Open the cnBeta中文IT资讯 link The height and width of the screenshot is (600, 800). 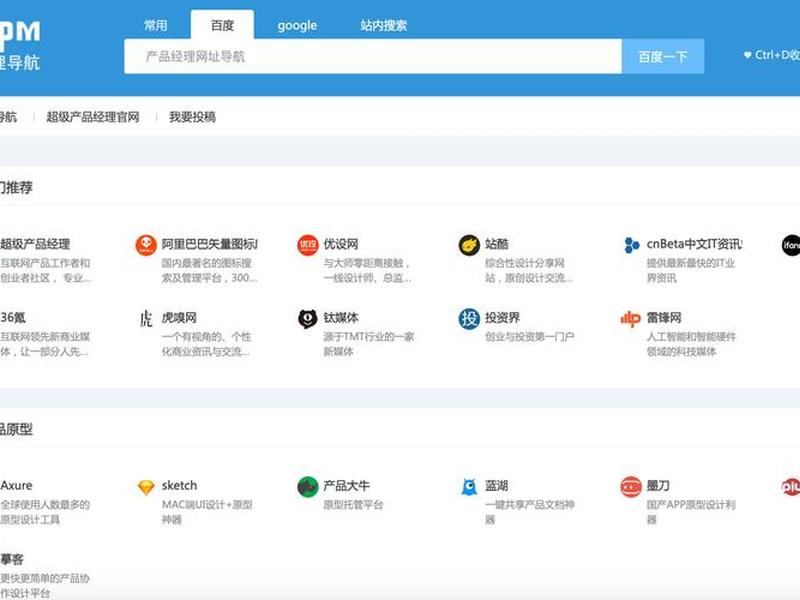point(694,244)
